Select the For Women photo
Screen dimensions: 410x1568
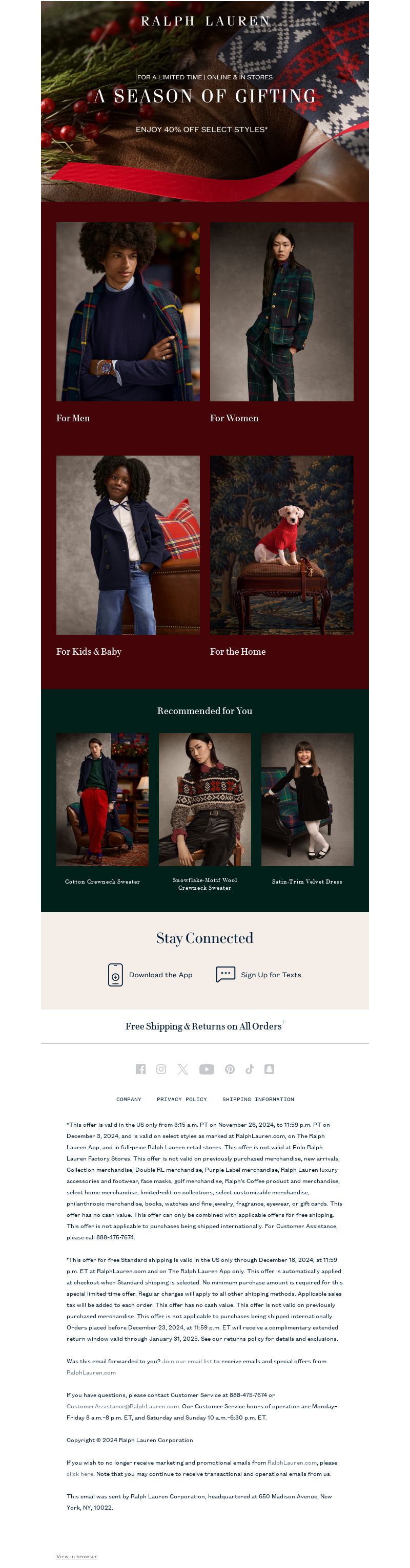pos(281,311)
